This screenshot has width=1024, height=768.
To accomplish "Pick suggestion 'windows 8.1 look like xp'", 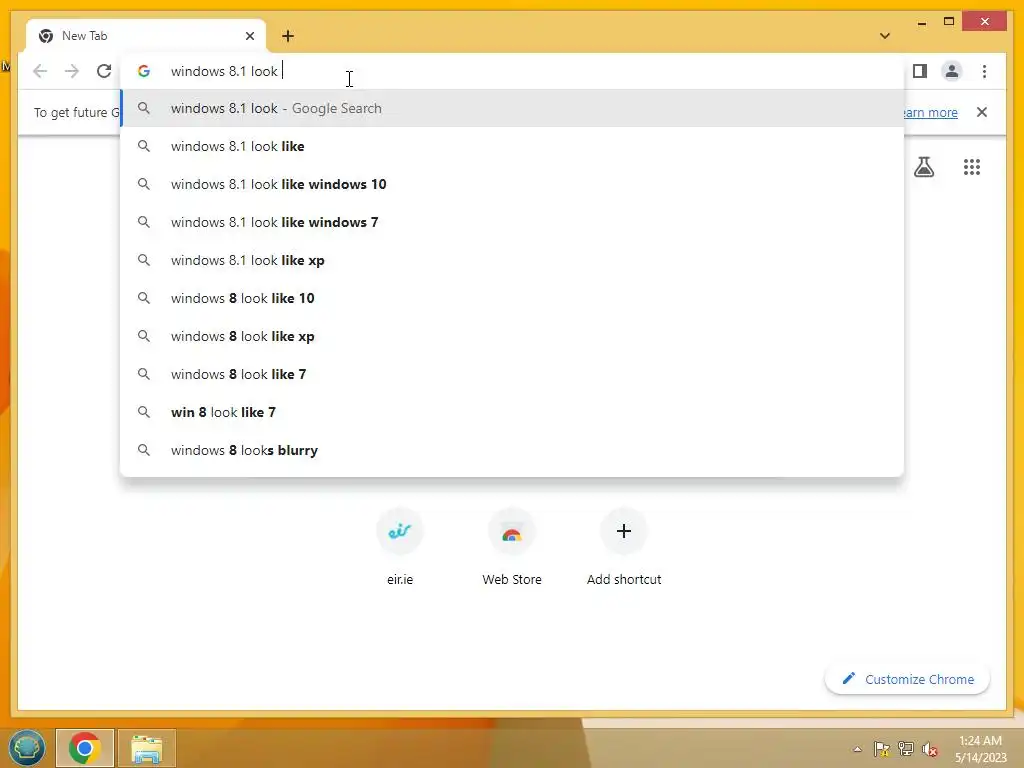I will pyautogui.click(x=512, y=260).
